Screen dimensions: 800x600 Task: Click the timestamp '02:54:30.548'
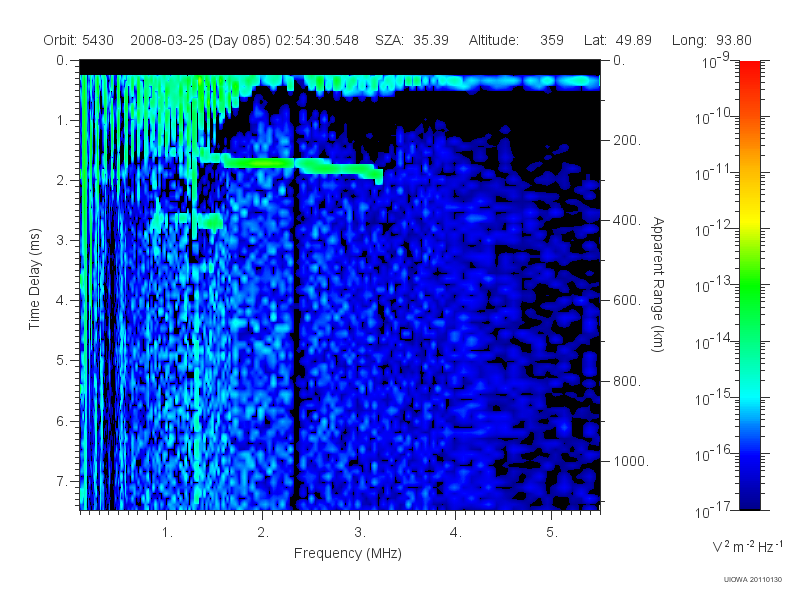click(x=317, y=40)
